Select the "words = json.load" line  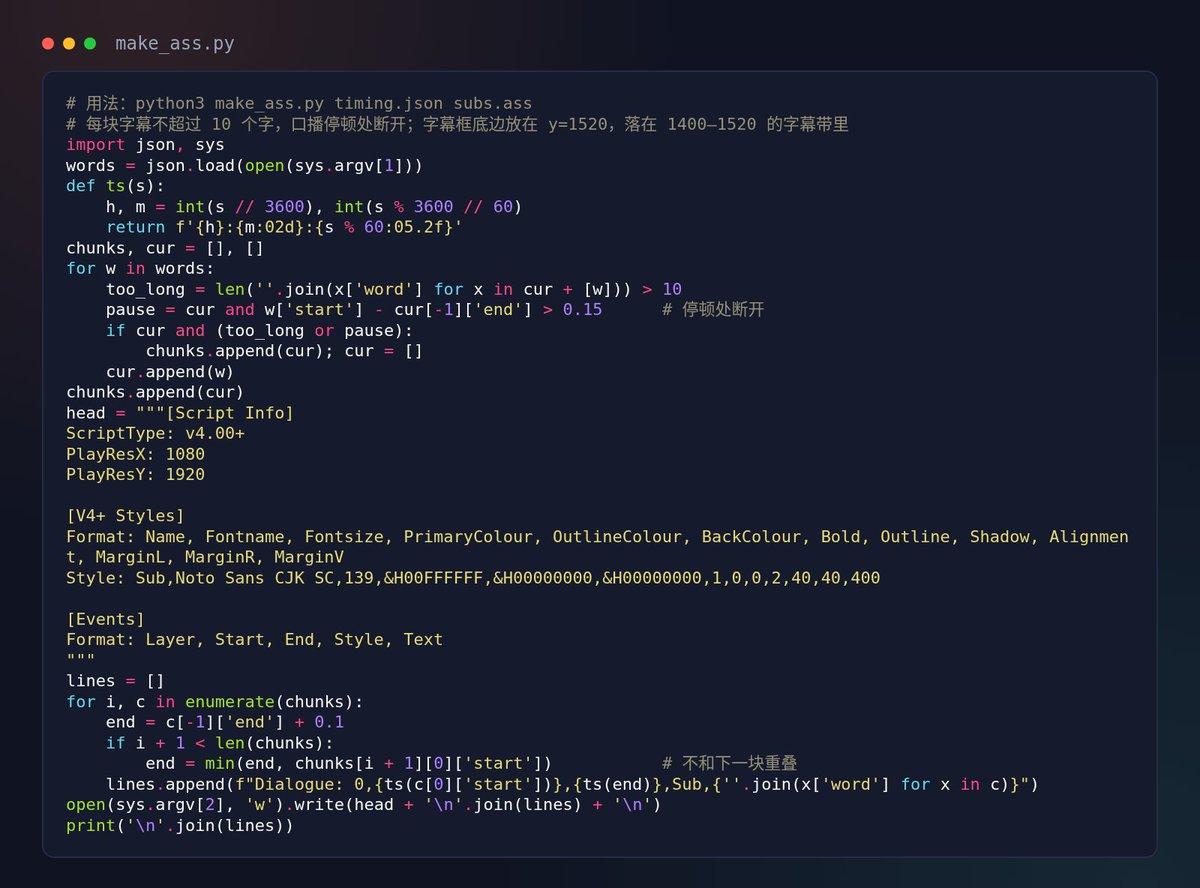pyautogui.click(x=245, y=165)
